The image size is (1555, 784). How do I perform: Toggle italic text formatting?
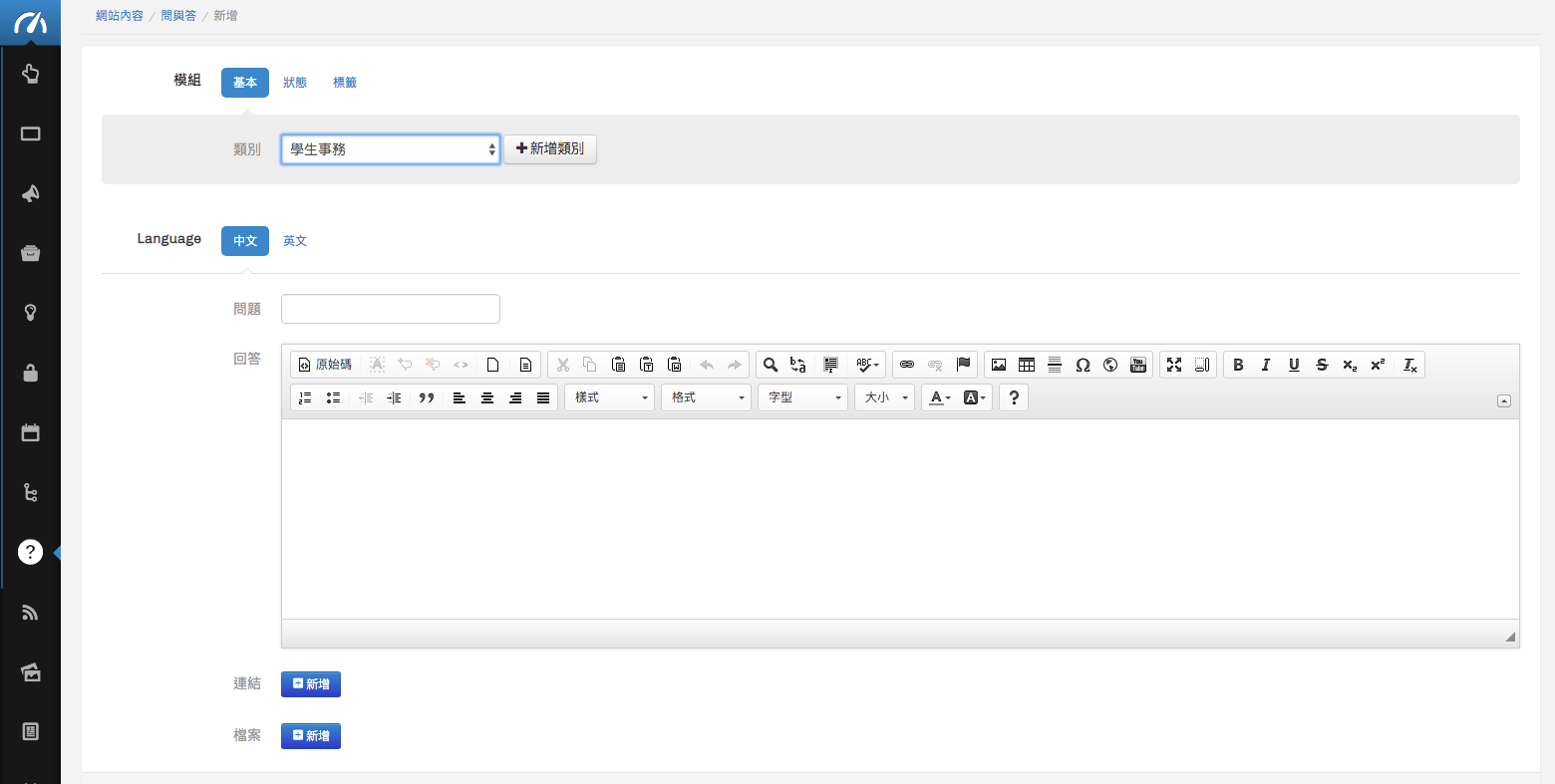[x=1266, y=365]
